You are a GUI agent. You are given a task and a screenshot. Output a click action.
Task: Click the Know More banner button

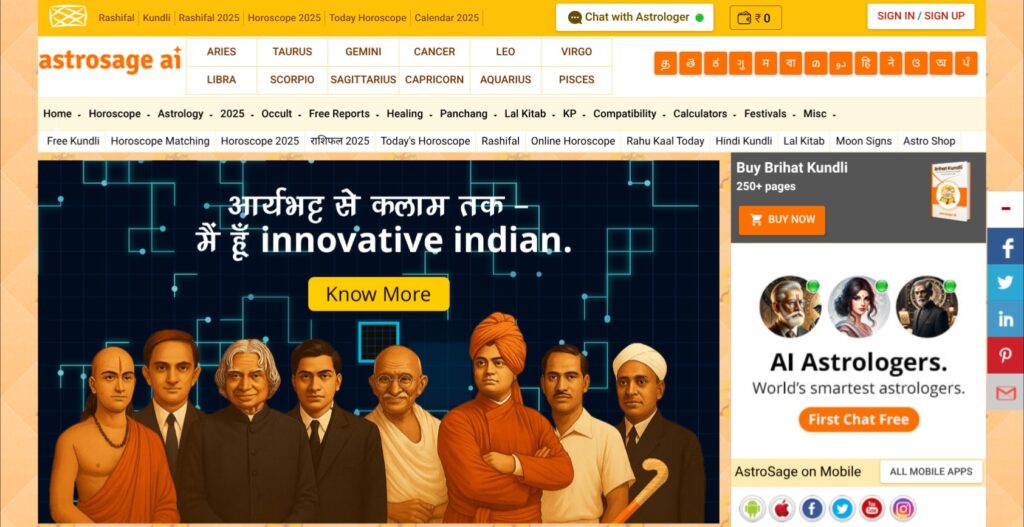tap(378, 294)
